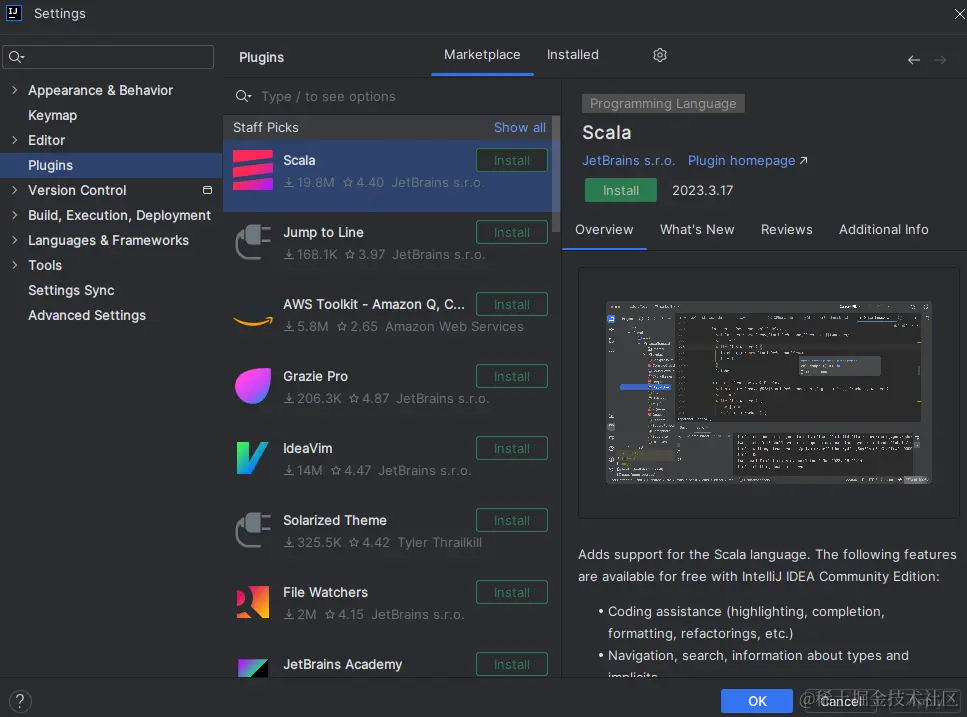This screenshot has height=717, width=967.
Task: Open the Plugin homepage link
Action: (747, 160)
